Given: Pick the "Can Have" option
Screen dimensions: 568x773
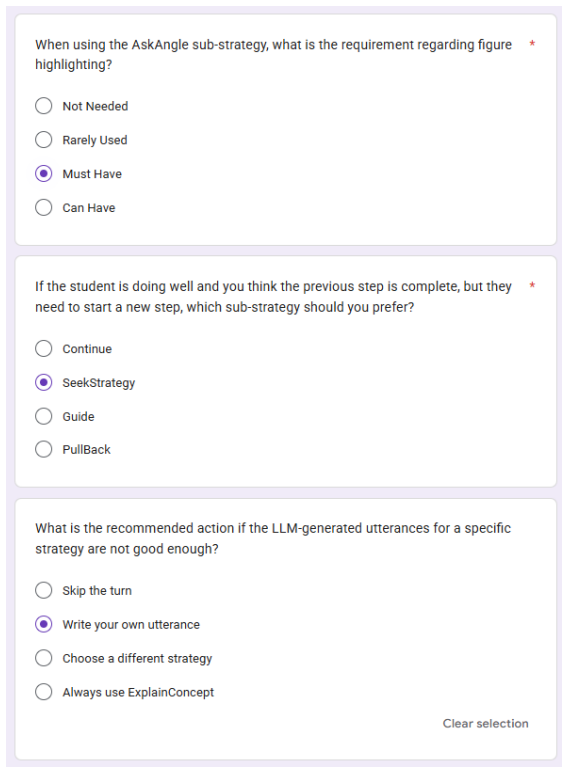Looking at the screenshot, I should [43, 208].
